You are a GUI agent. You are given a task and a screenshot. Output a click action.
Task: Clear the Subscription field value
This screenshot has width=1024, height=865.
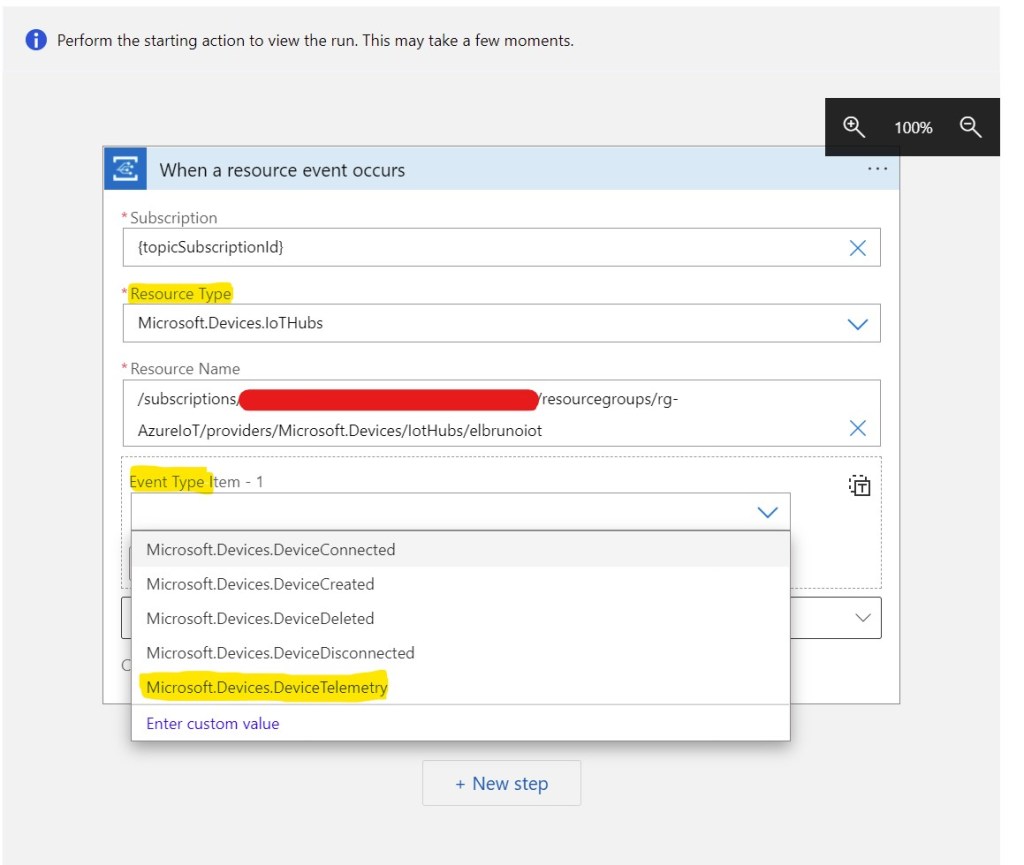[x=857, y=247]
